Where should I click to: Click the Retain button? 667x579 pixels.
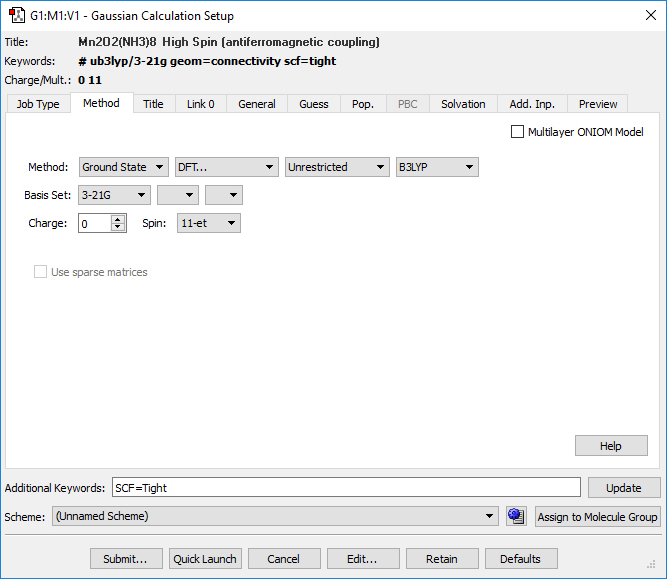[x=442, y=559]
